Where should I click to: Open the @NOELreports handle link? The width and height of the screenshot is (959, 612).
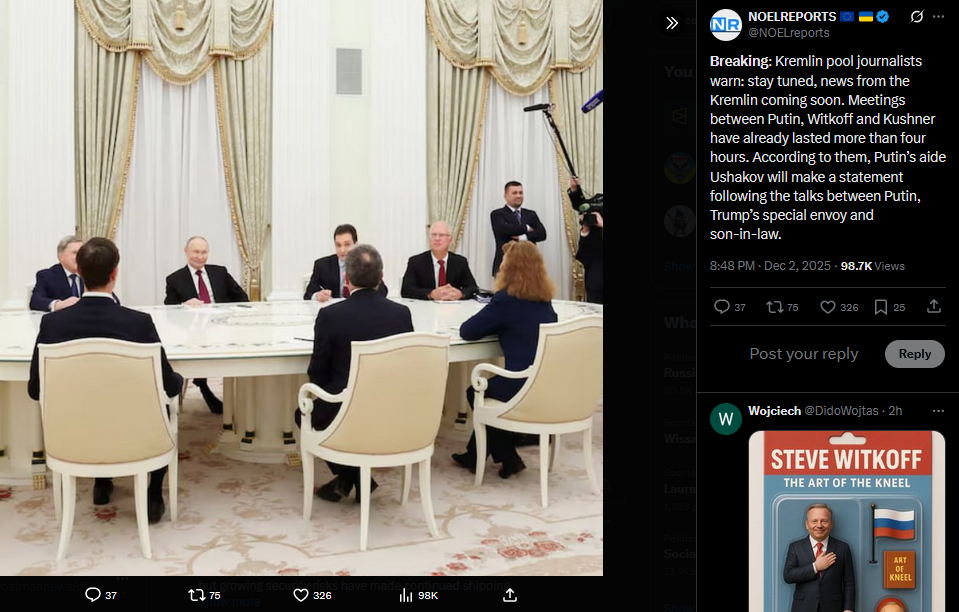789,32
